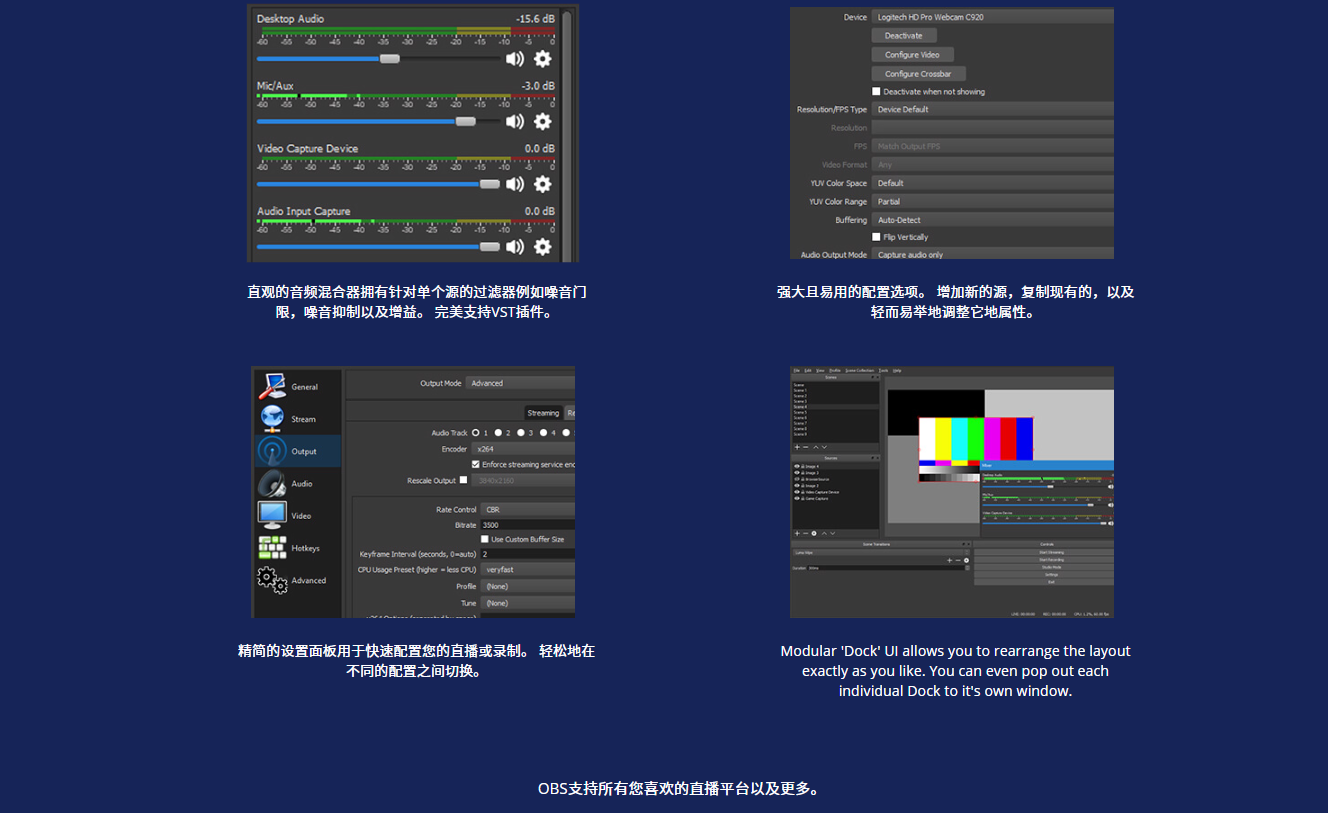This screenshot has width=1328, height=813.
Task: Open Audio Output Mode dropdown
Action: point(993,254)
